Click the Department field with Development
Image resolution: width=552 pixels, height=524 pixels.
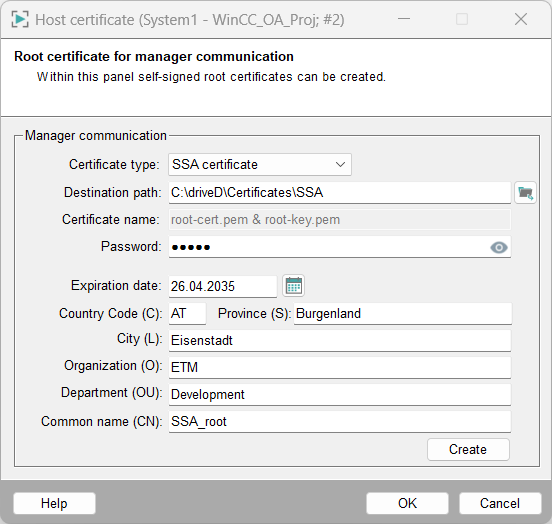pos(340,394)
